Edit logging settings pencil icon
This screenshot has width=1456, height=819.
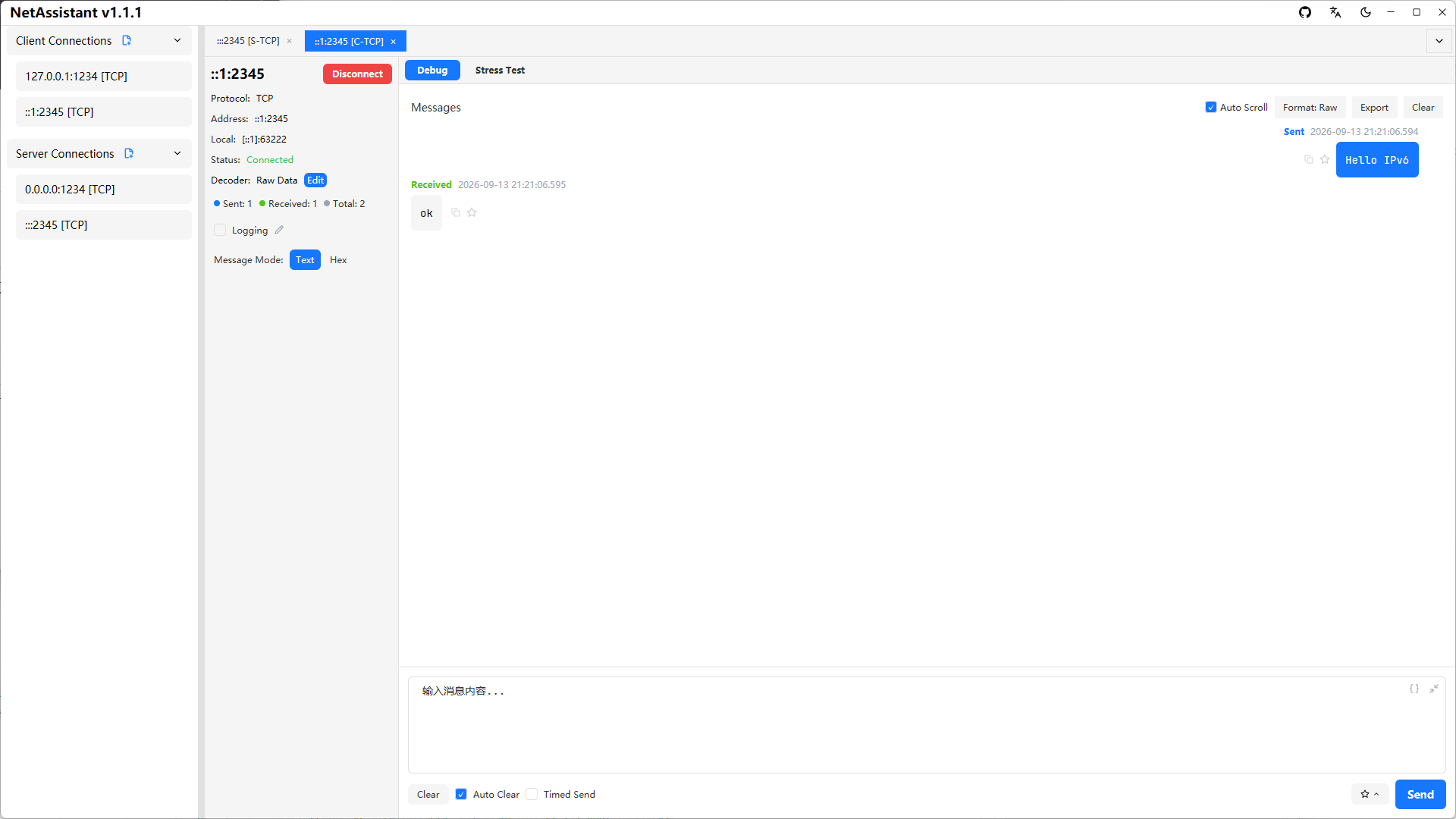tap(279, 230)
